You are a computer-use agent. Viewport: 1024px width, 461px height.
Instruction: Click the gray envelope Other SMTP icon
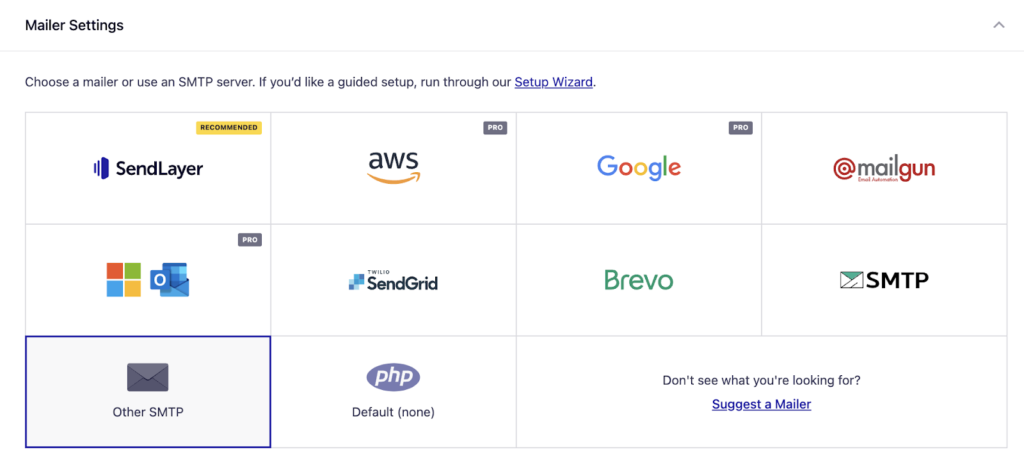[148, 377]
